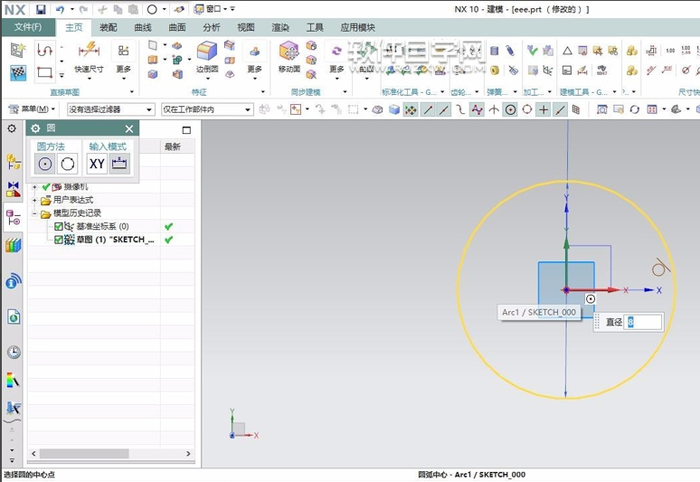Screen dimensions: 700x482
Task: Switch to the 曲线 ribbon tab
Action: [142, 28]
